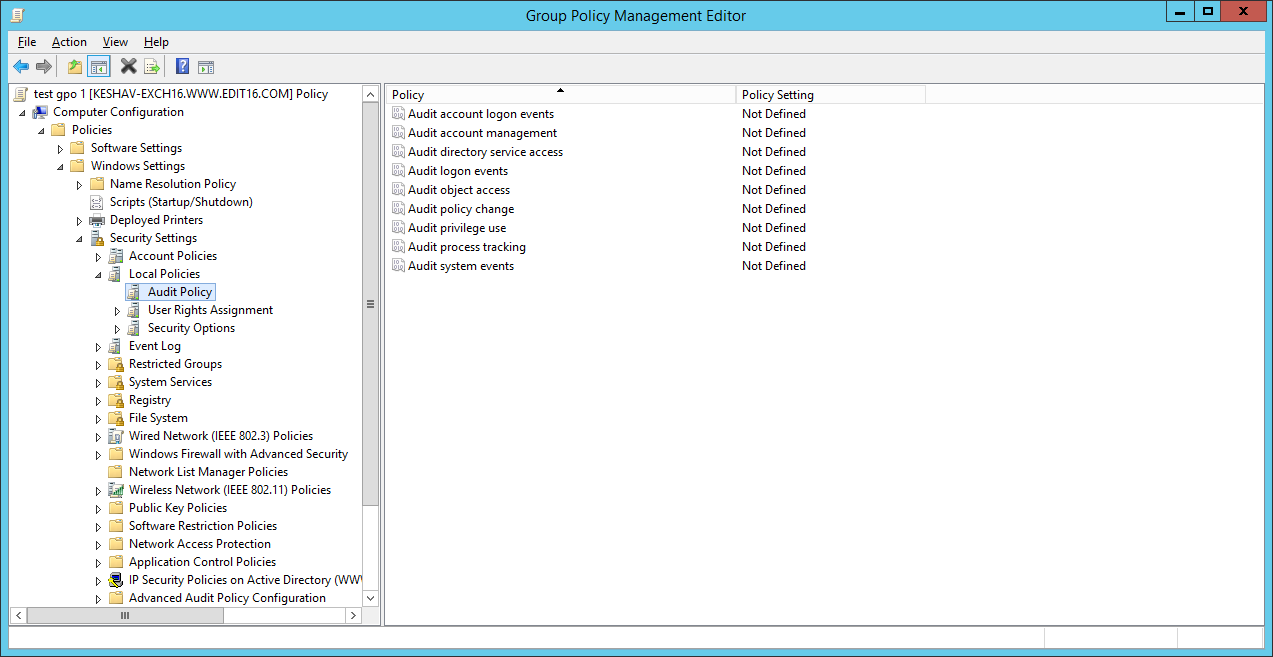Click tree pane vertical scroll down arrow
Image resolution: width=1273 pixels, height=657 pixels.
(x=370, y=597)
